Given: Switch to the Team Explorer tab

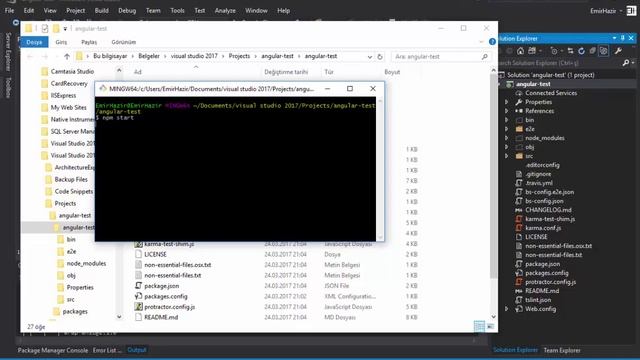Looking at the screenshot, I should pyautogui.click(x=562, y=350).
